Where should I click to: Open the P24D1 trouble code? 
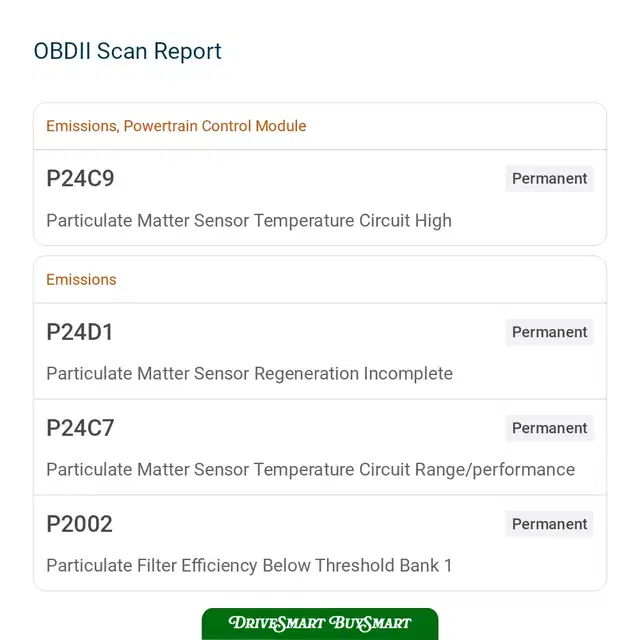point(80,332)
